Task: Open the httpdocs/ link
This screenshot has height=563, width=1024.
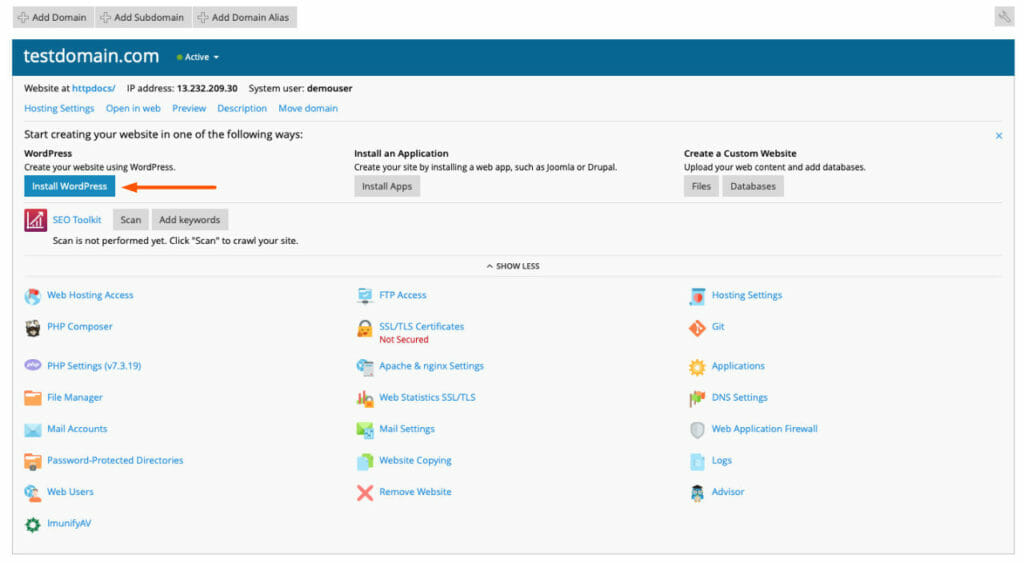Action: coord(93,88)
